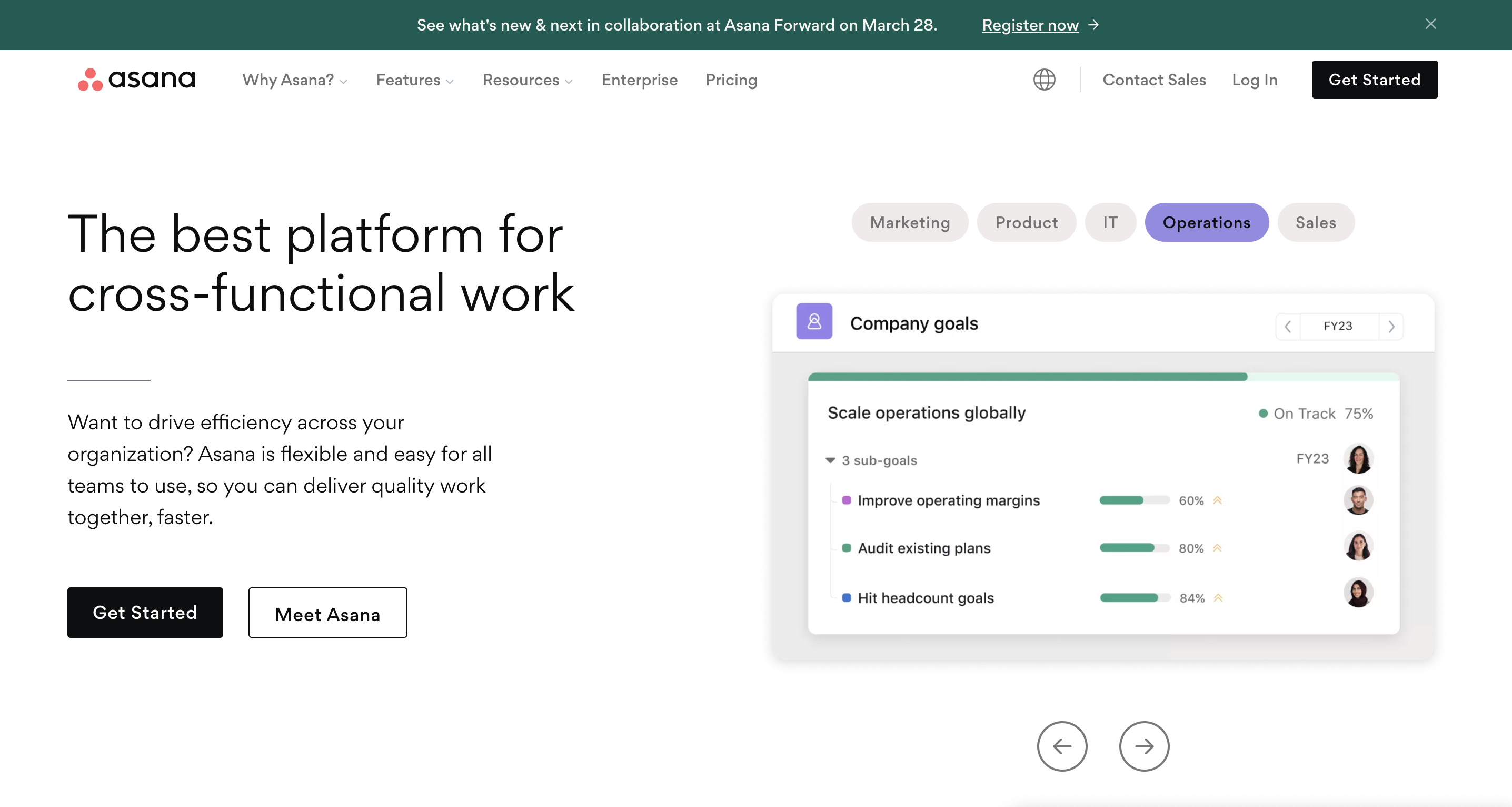1512x807 pixels.
Task: Go to next carousel slide arrow
Action: (1144, 746)
